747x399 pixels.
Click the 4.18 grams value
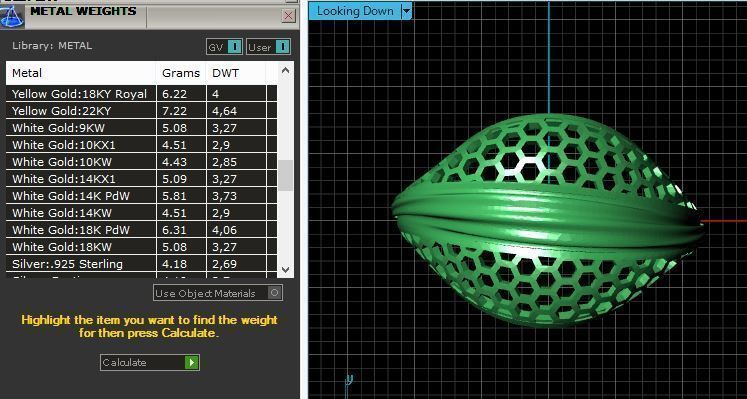(174, 264)
